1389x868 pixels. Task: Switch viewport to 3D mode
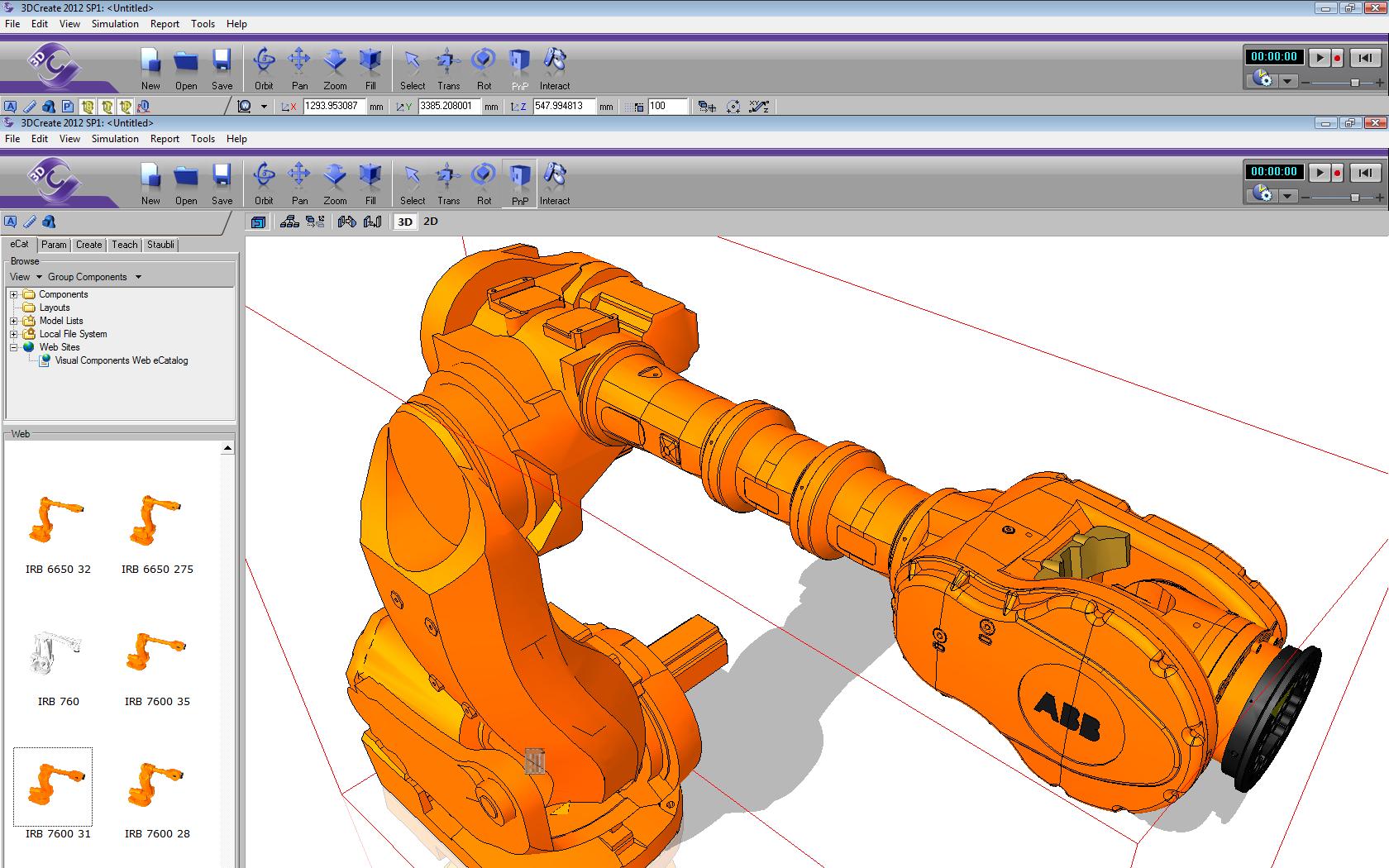[x=405, y=222]
